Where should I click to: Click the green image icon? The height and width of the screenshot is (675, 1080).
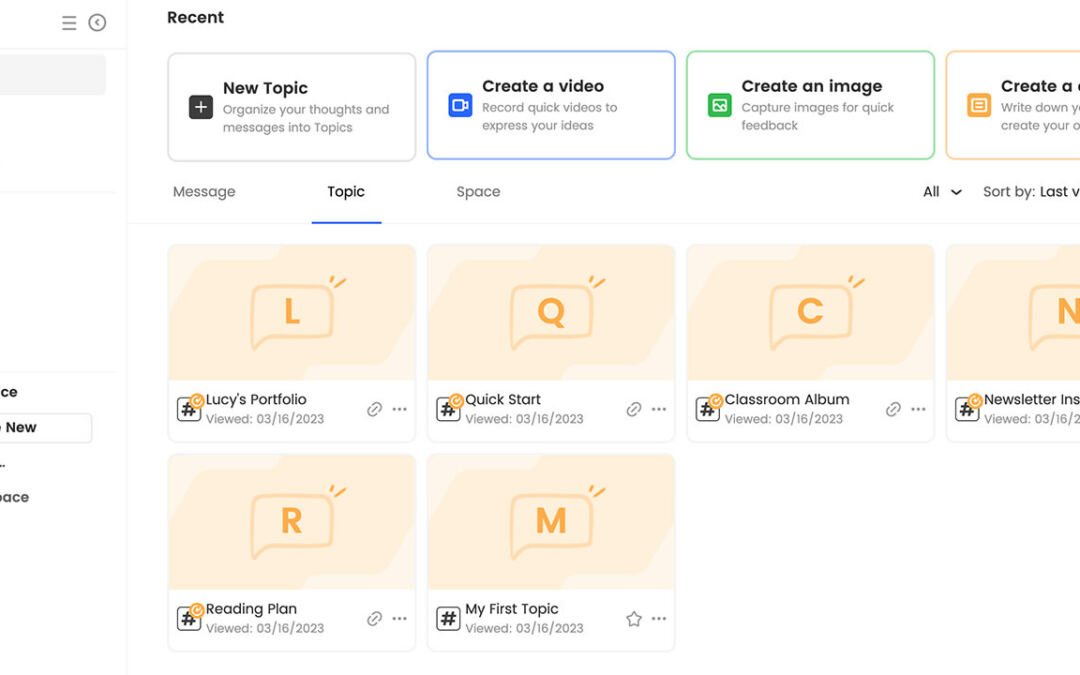(719, 105)
